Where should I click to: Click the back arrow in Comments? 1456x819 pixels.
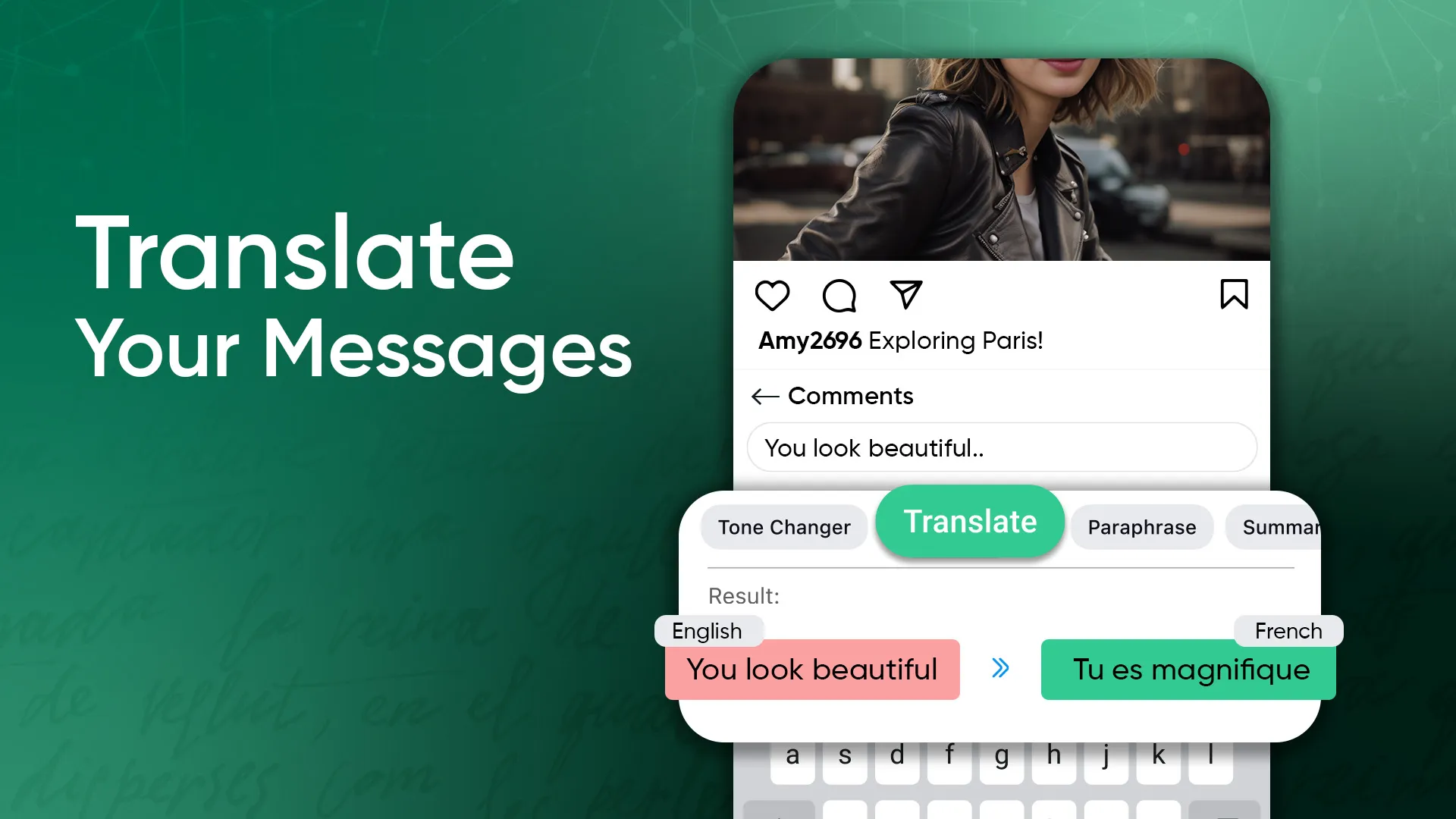(764, 395)
